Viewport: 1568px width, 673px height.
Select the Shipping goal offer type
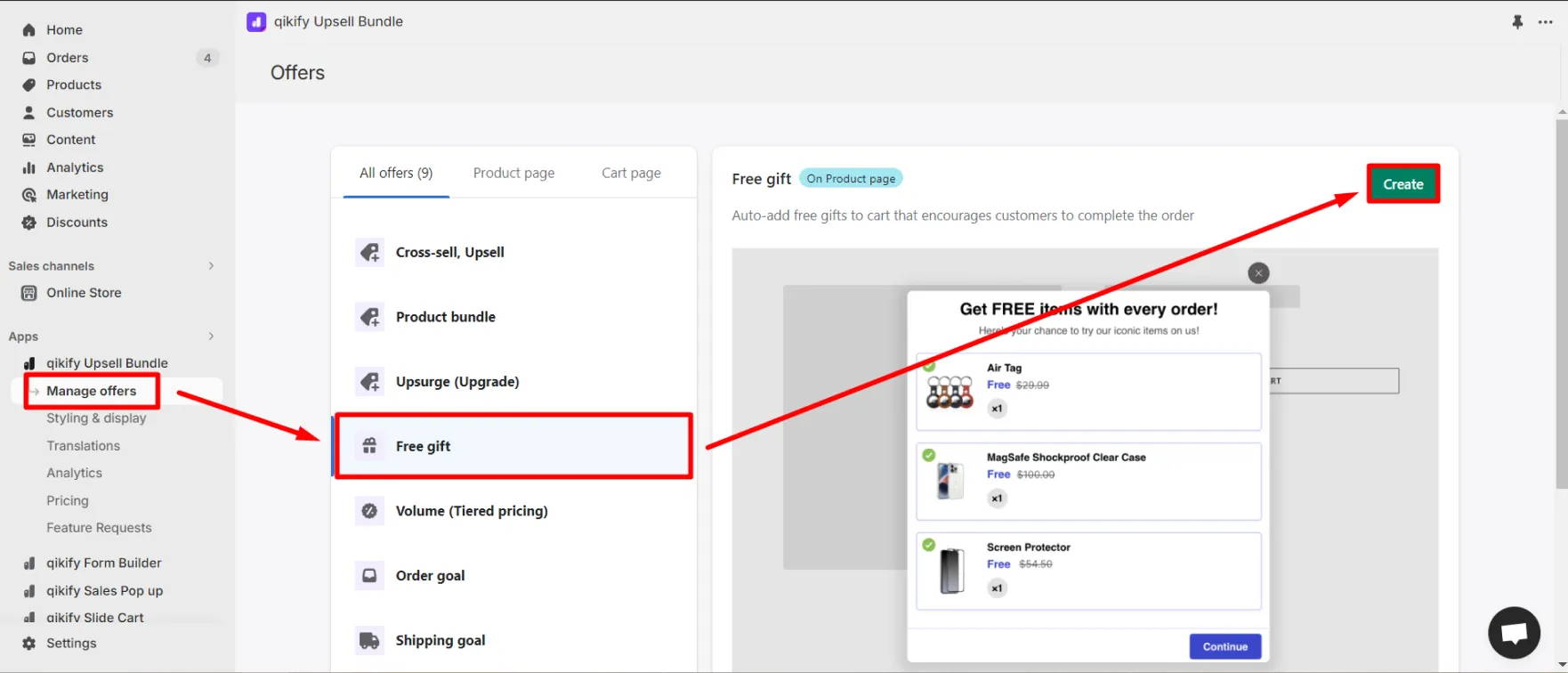(513, 640)
